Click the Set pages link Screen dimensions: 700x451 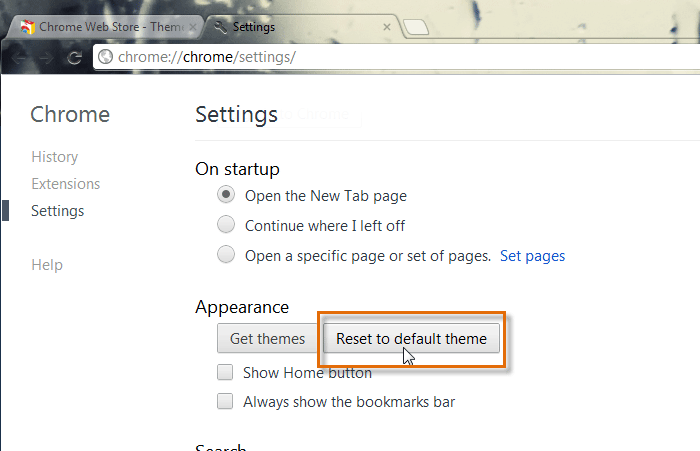pyautogui.click(x=532, y=256)
